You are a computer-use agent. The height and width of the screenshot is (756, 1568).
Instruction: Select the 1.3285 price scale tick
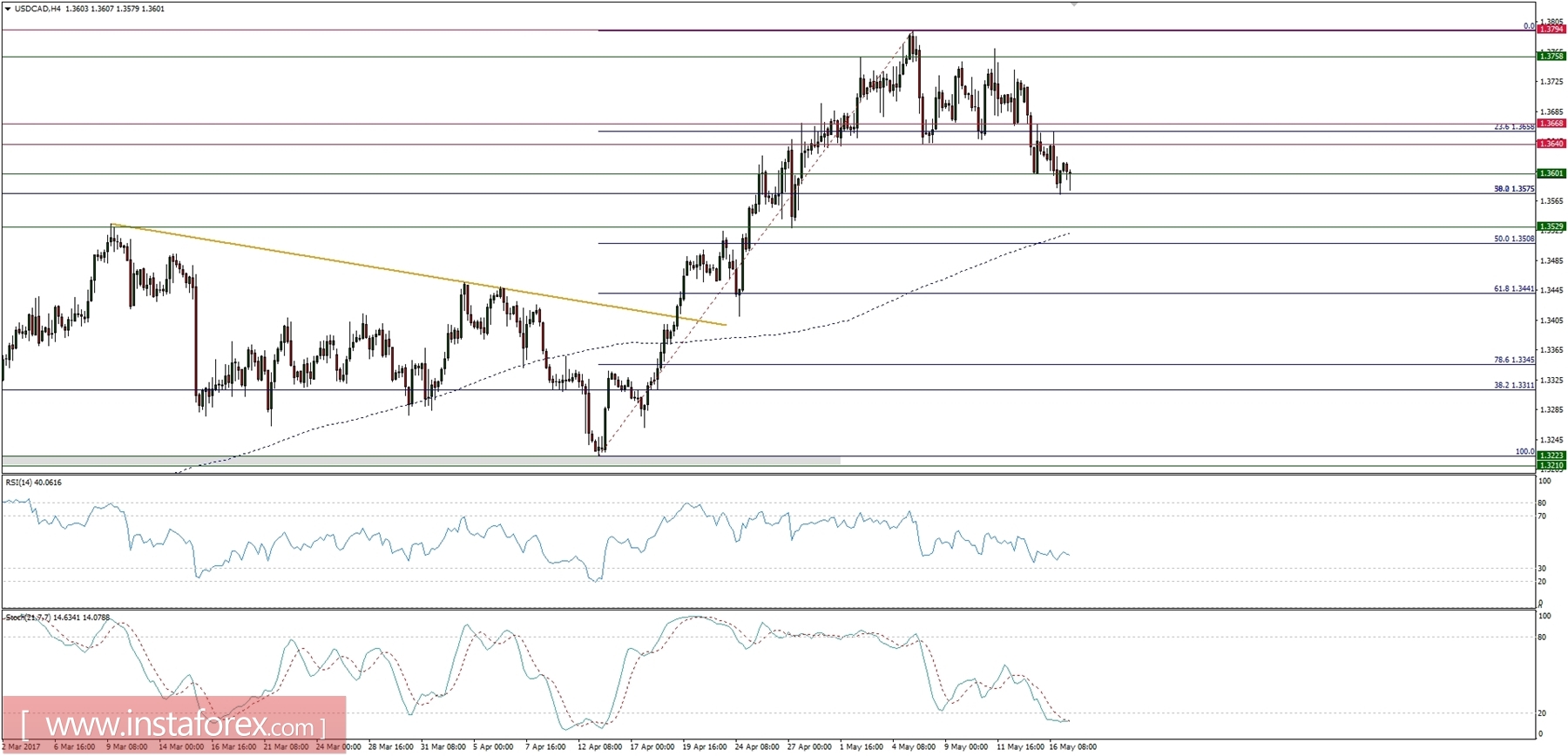1551,410
